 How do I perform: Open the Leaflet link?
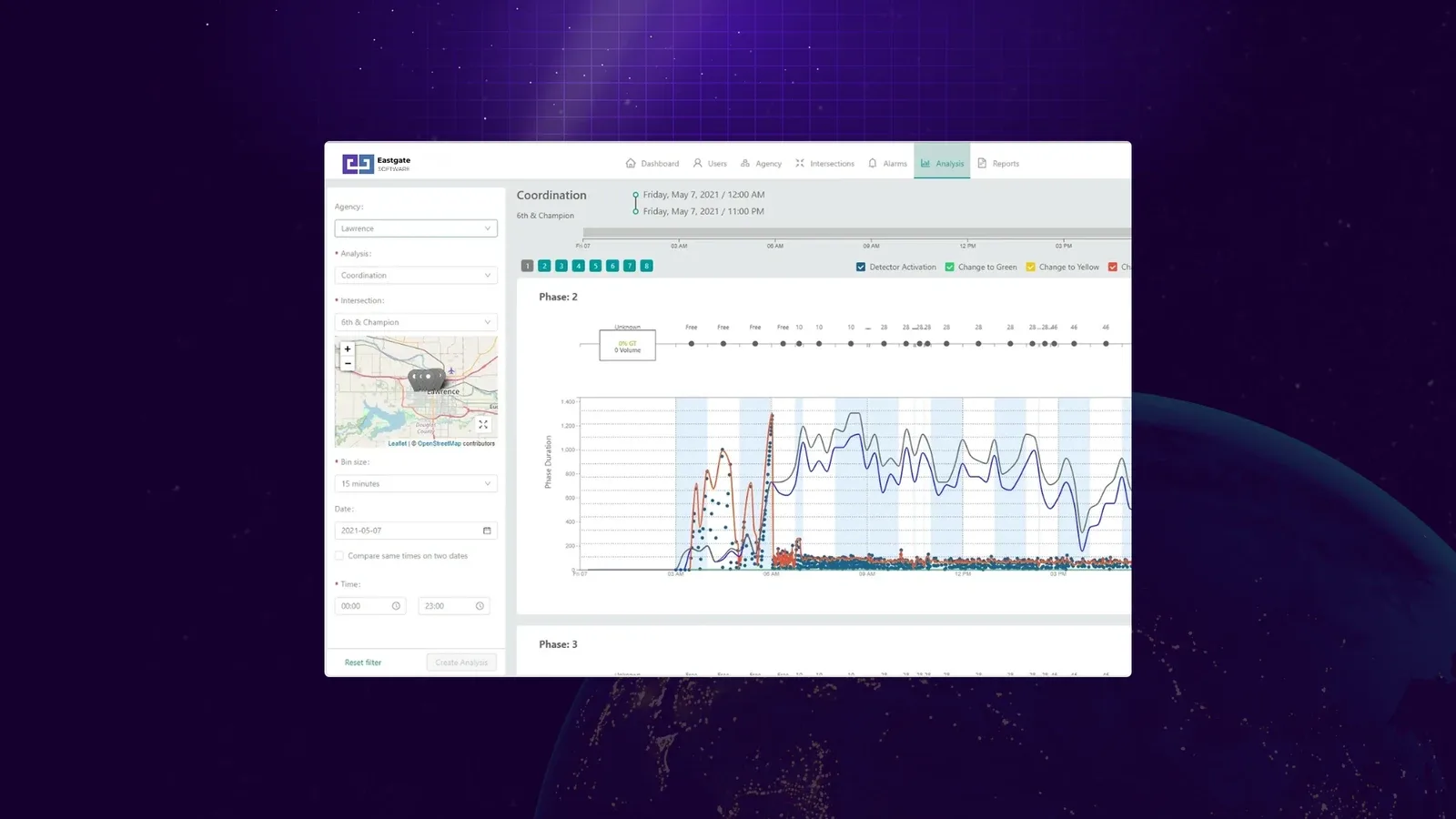click(x=398, y=443)
